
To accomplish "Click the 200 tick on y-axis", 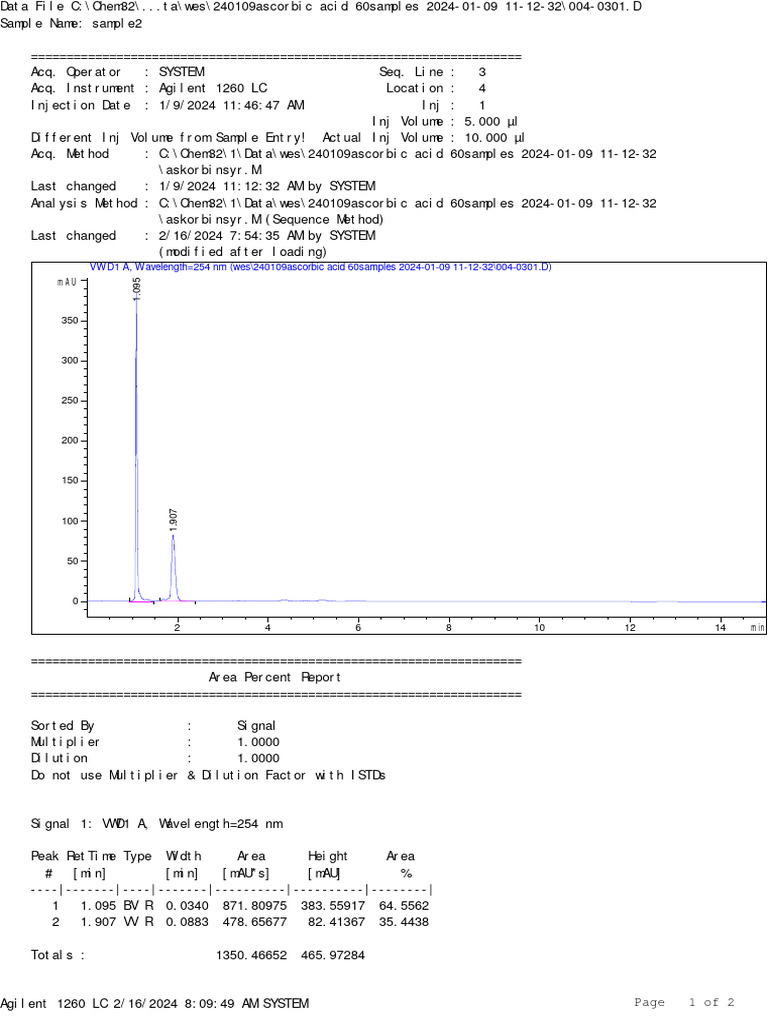I will tap(70, 441).
